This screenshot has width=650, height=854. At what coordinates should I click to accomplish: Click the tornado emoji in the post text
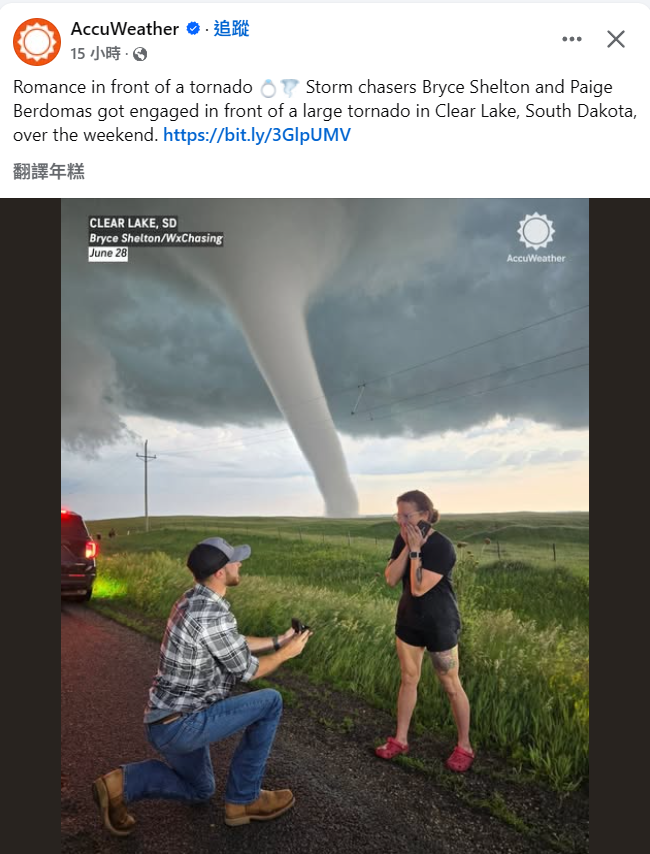point(290,88)
